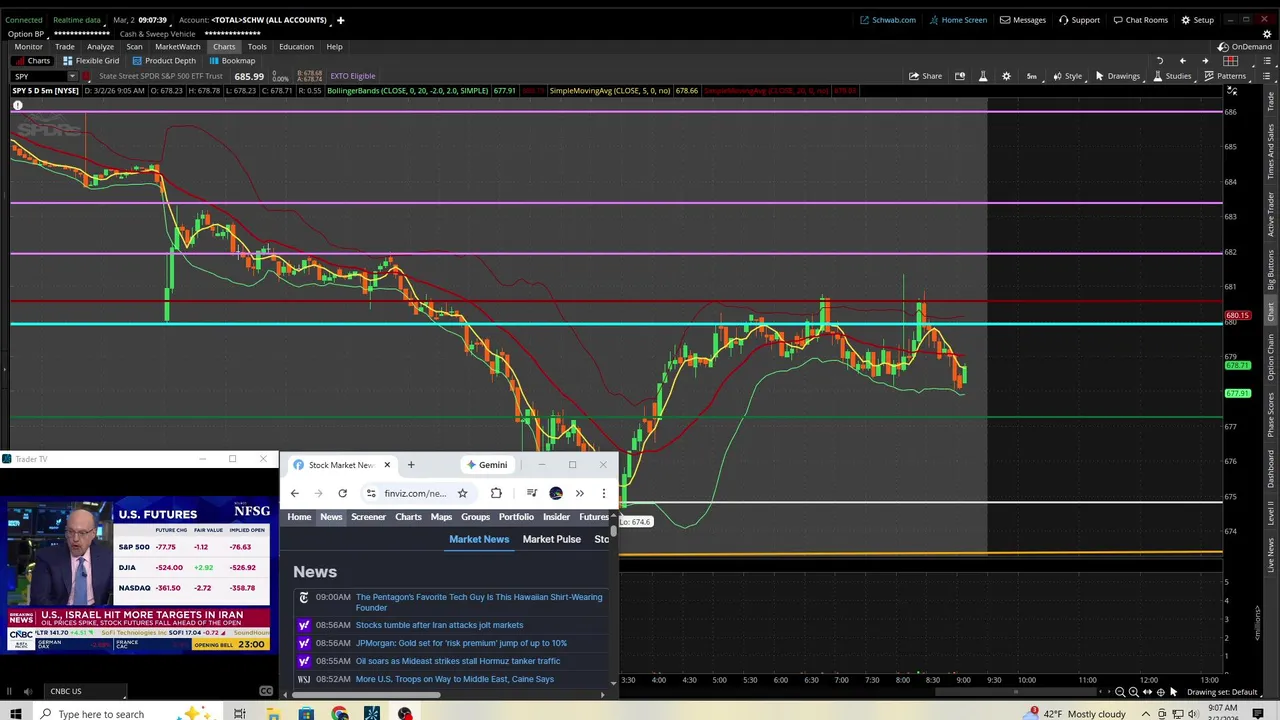1280x720 pixels.
Task: Open Messages
Action: (1022, 20)
